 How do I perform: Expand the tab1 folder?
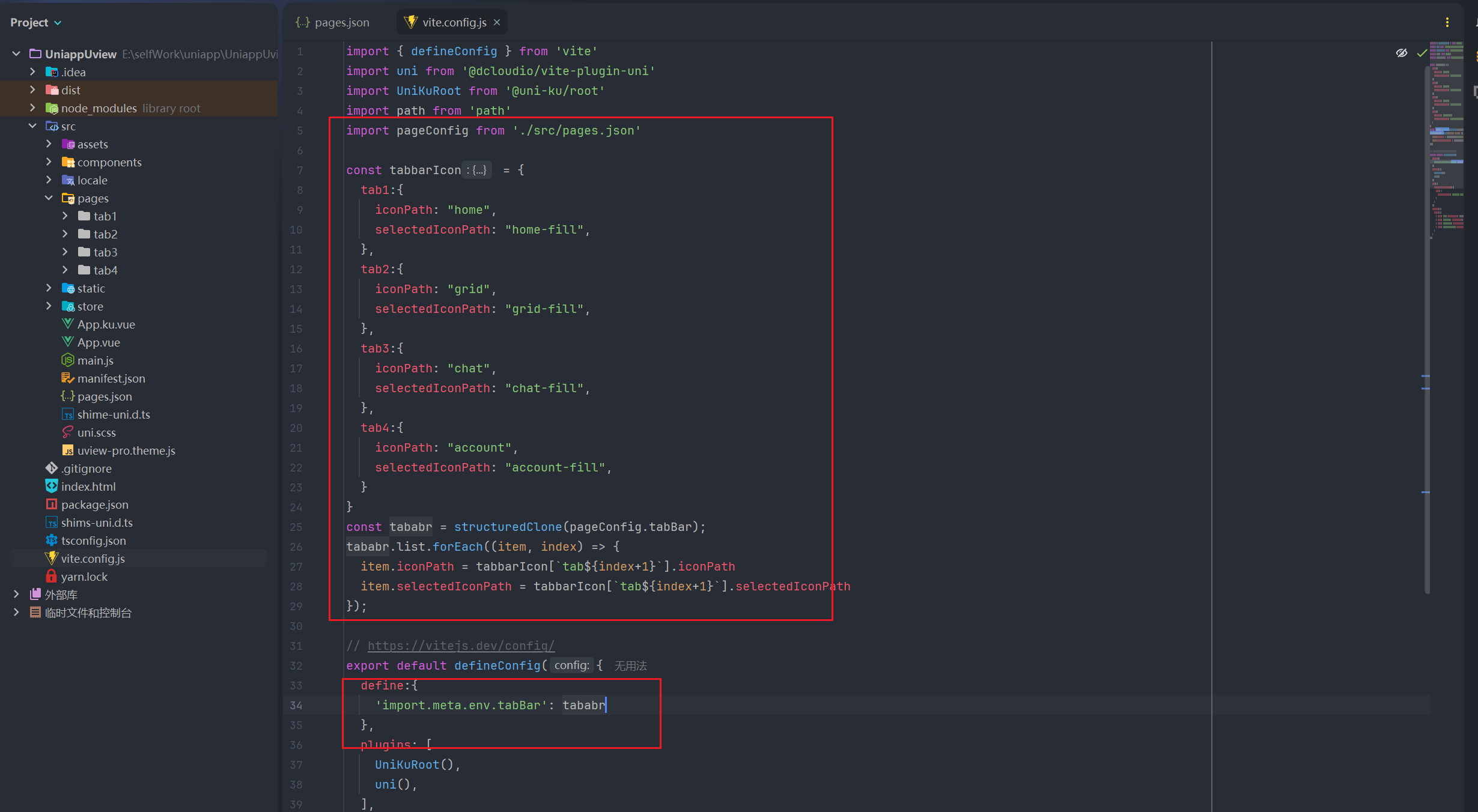pyautogui.click(x=65, y=216)
